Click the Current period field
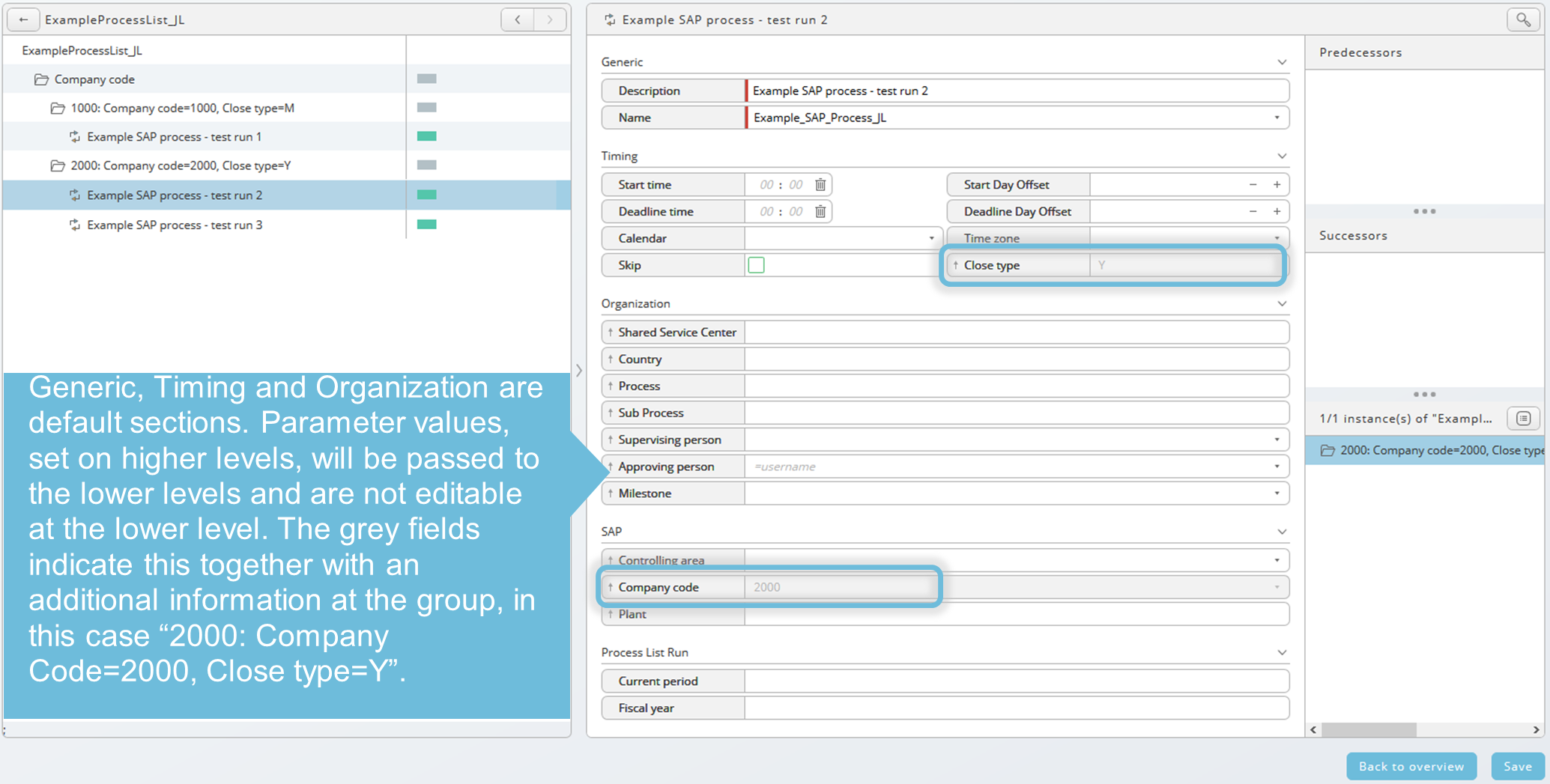This screenshot has height=784, width=1550. [x=1017, y=681]
